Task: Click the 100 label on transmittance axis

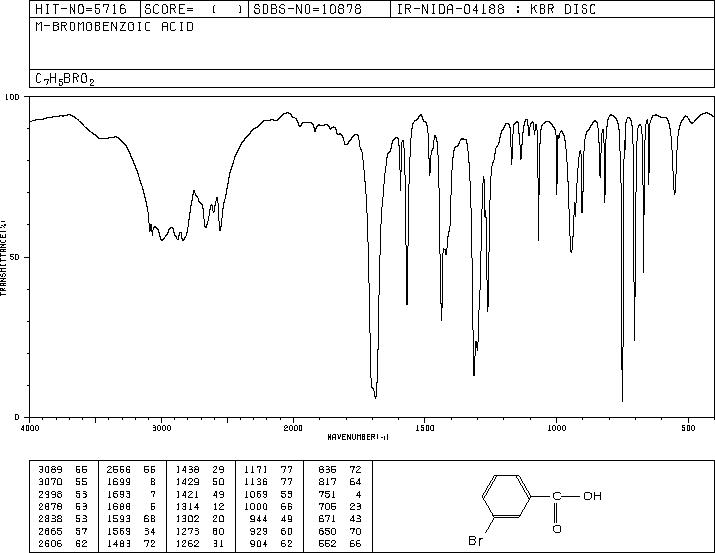Action: (12, 97)
